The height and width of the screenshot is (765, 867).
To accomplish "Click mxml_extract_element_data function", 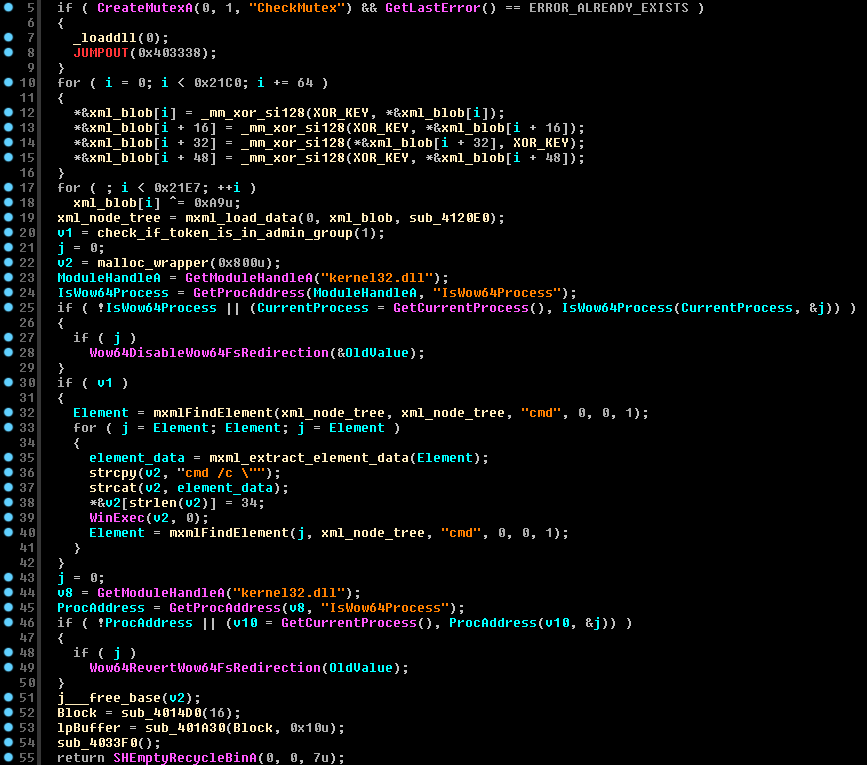I will (x=309, y=458).
